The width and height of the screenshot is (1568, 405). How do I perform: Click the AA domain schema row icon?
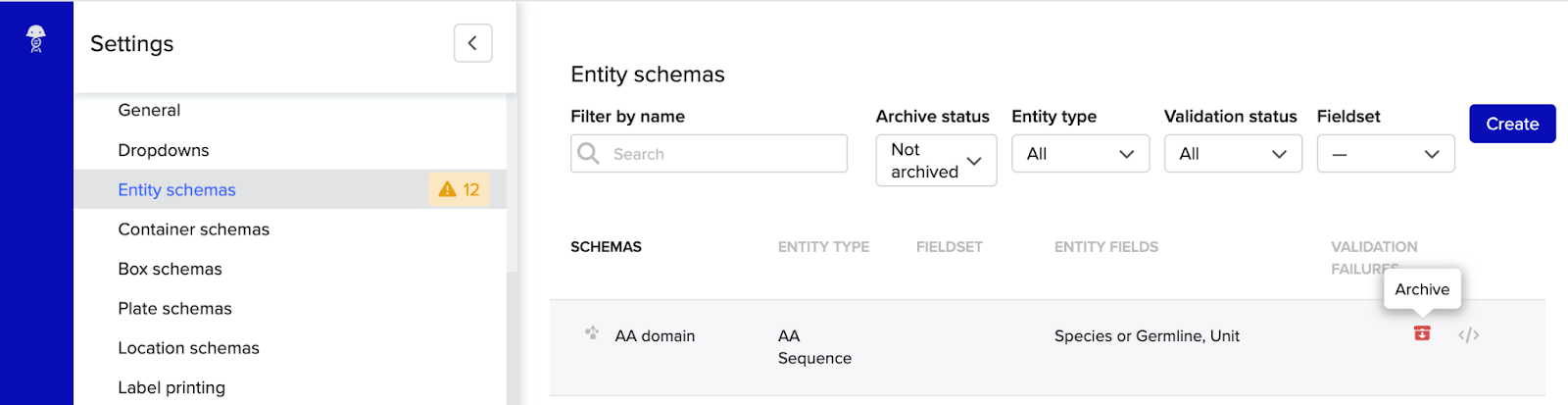tap(592, 333)
